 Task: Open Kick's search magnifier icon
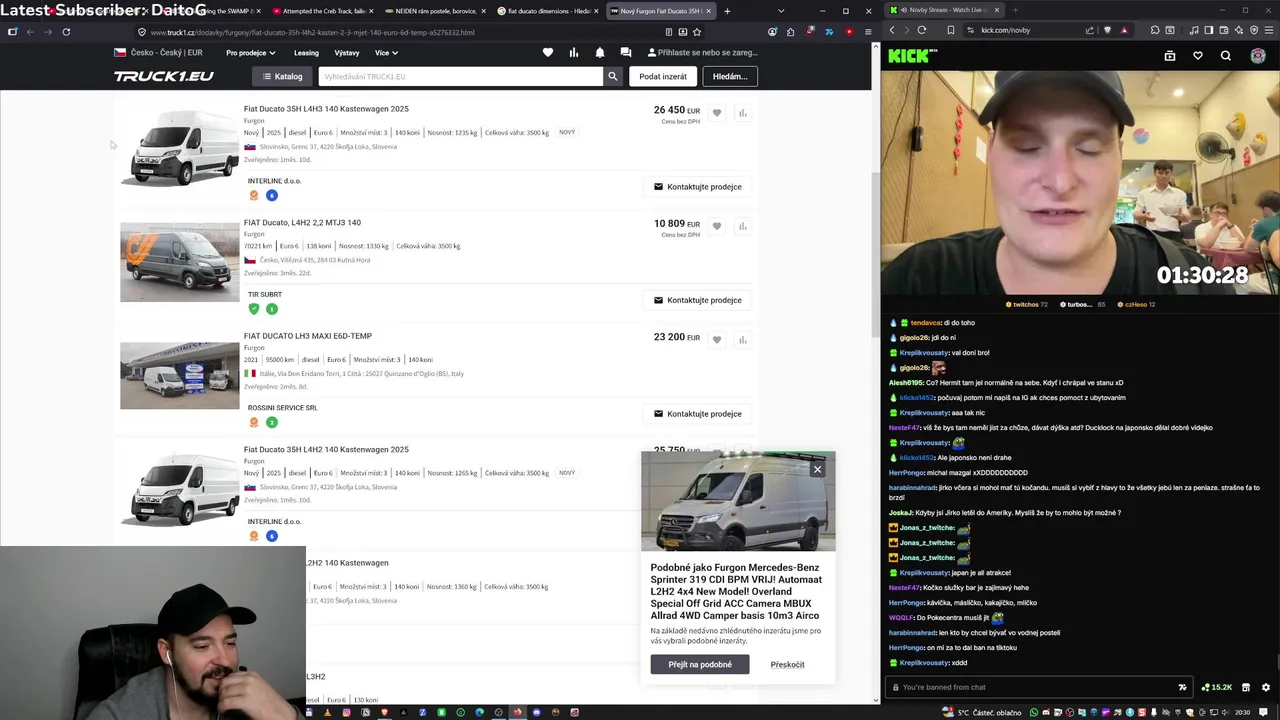pos(1226,56)
